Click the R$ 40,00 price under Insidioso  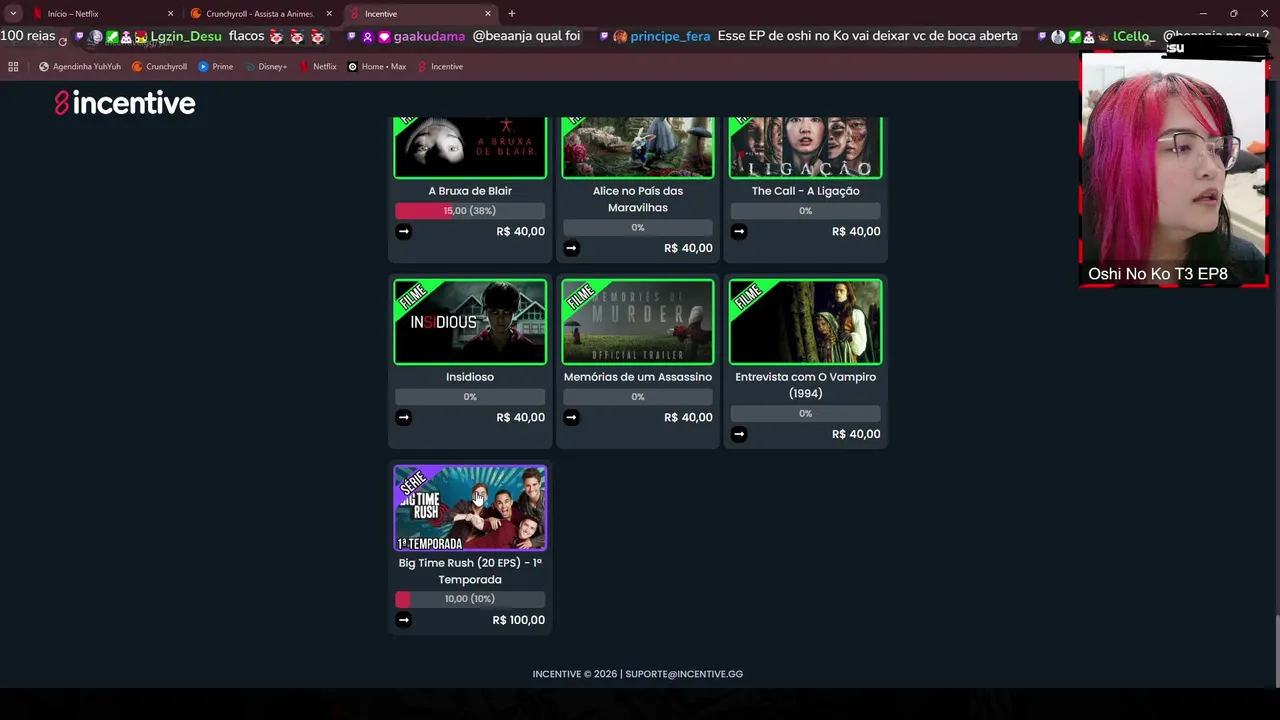pyautogui.click(x=521, y=417)
